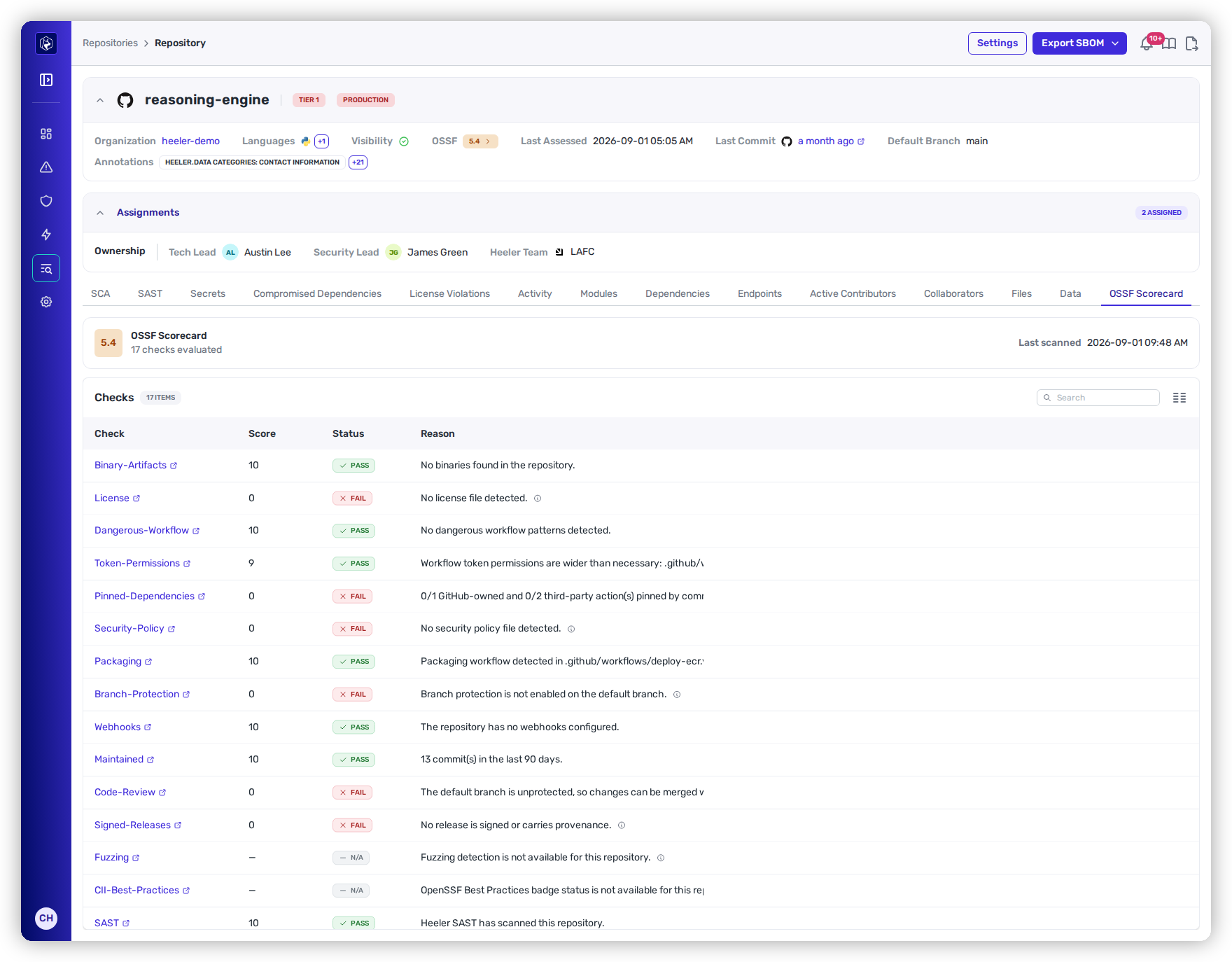Click the HEELER.DATA CATEGORIES annotation chip
Screen dimensions: 1232x962
pyautogui.click(x=252, y=162)
